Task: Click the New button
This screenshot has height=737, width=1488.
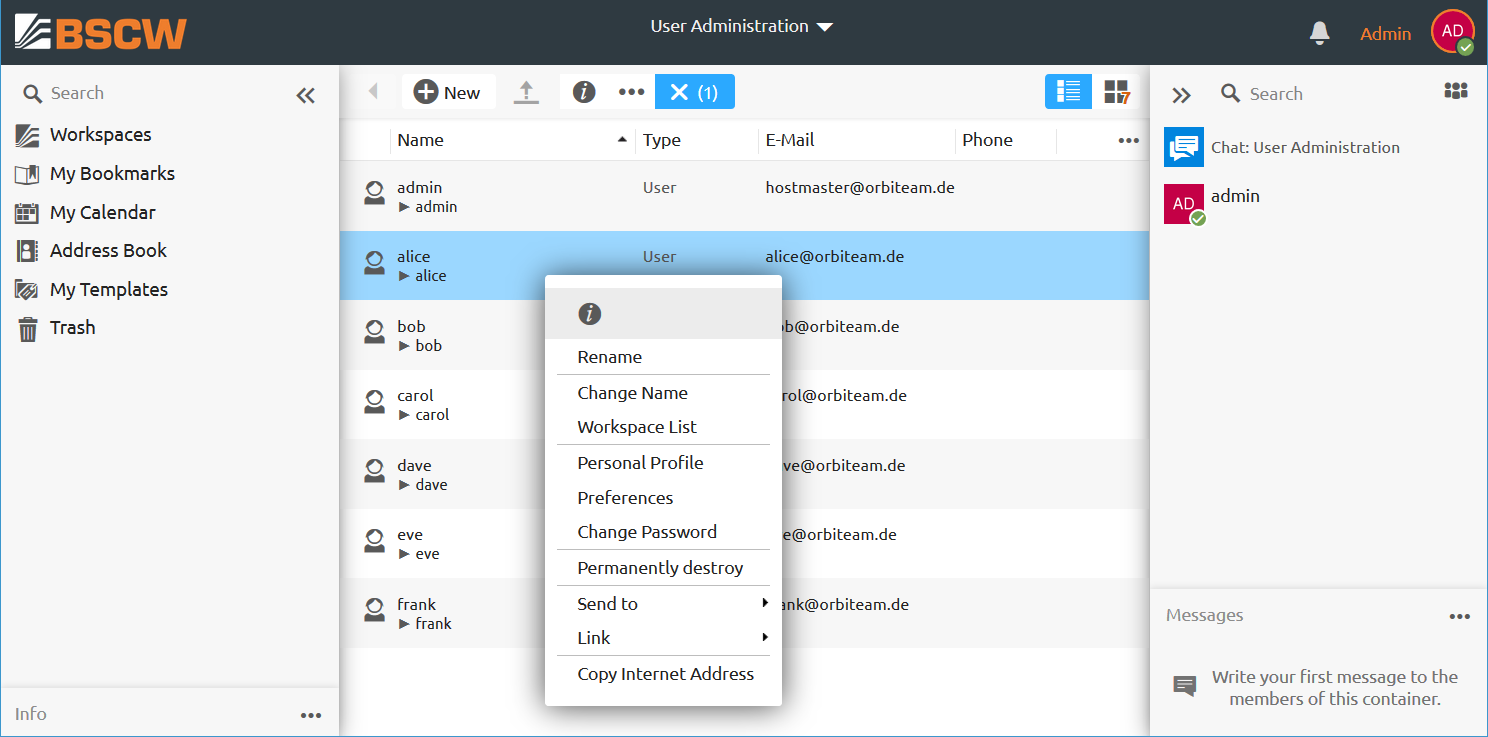Action: (448, 92)
